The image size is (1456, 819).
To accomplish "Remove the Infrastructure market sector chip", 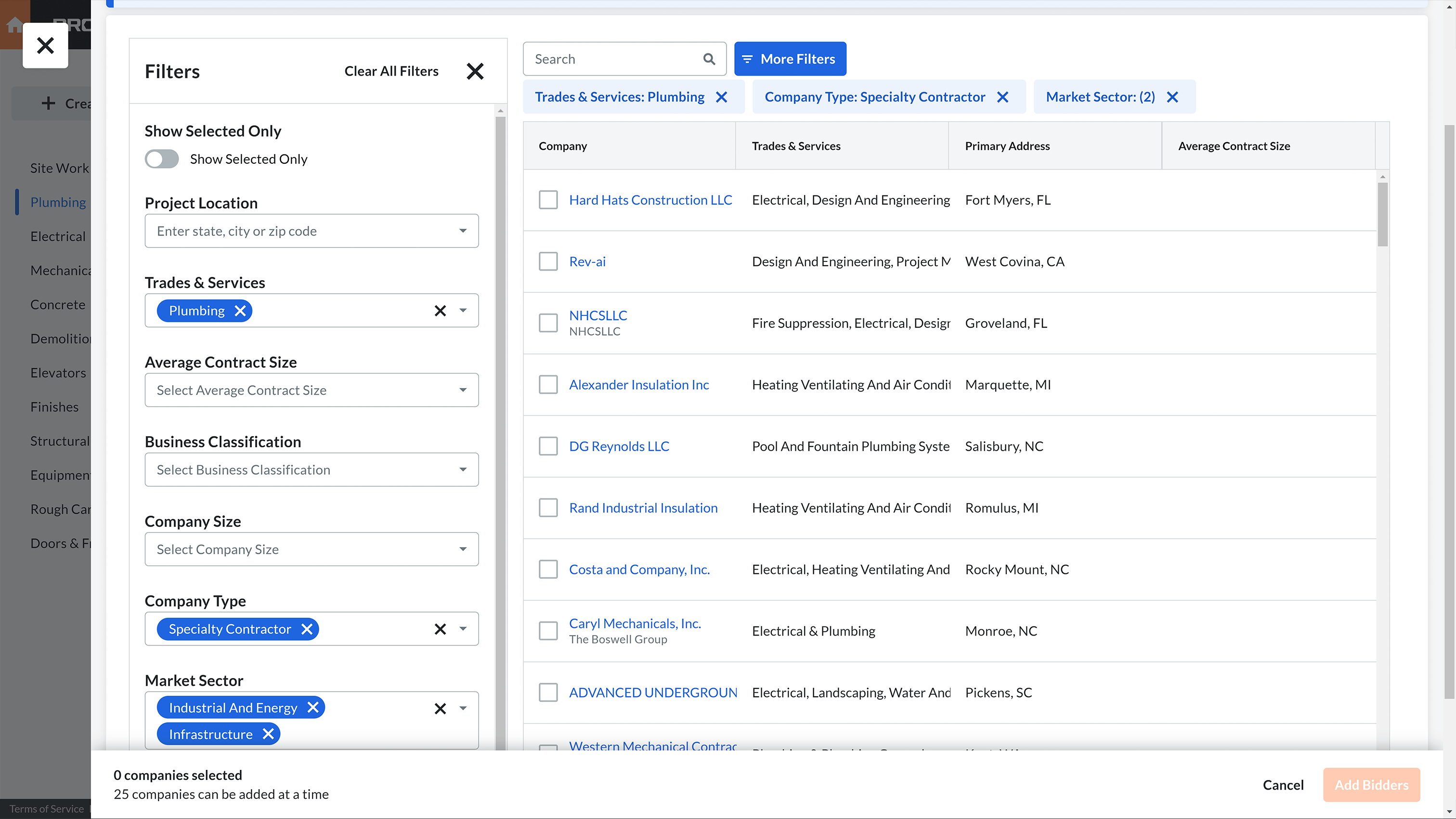I will click(x=269, y=734).
